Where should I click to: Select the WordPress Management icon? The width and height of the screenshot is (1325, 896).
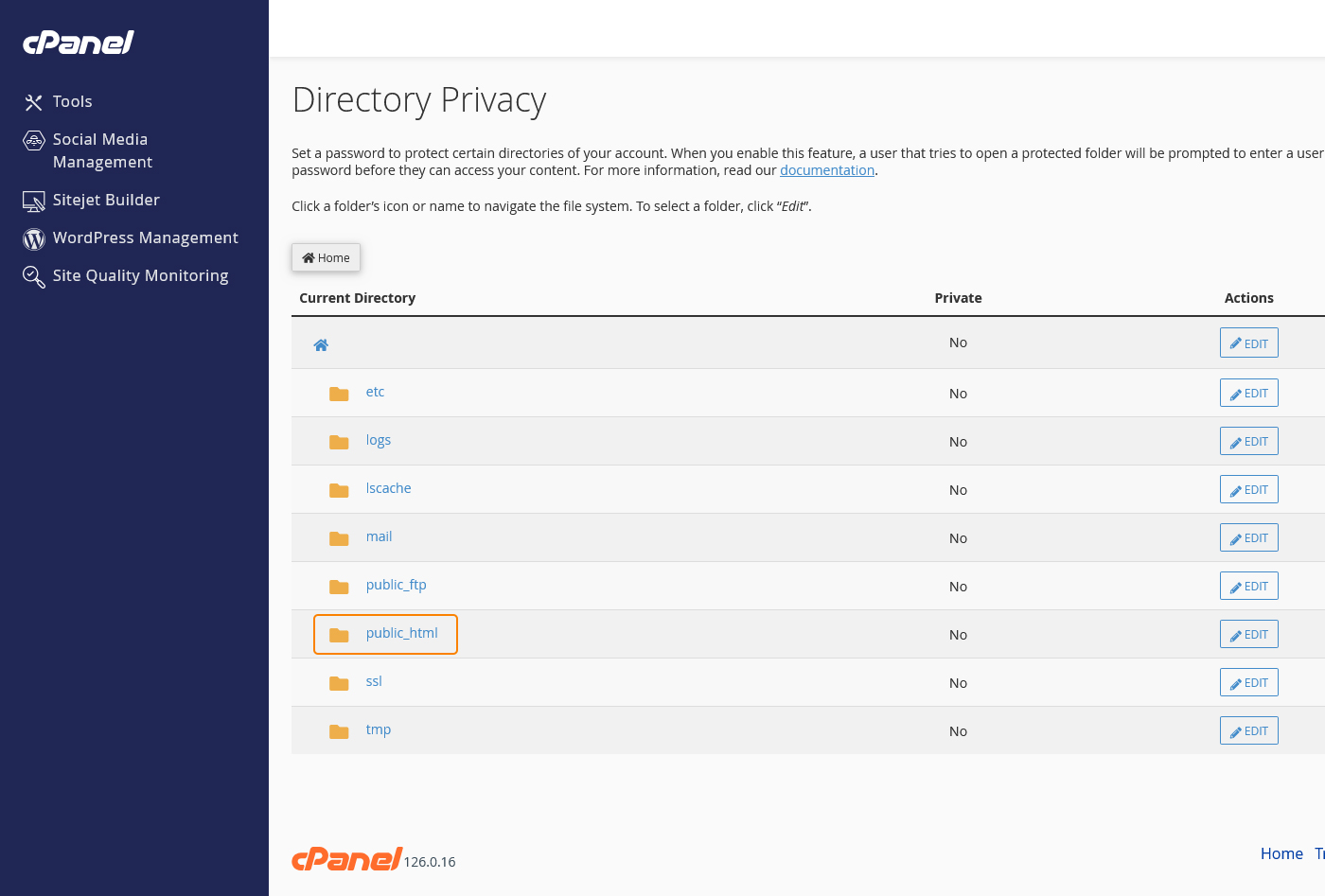[x=33, y=238]
